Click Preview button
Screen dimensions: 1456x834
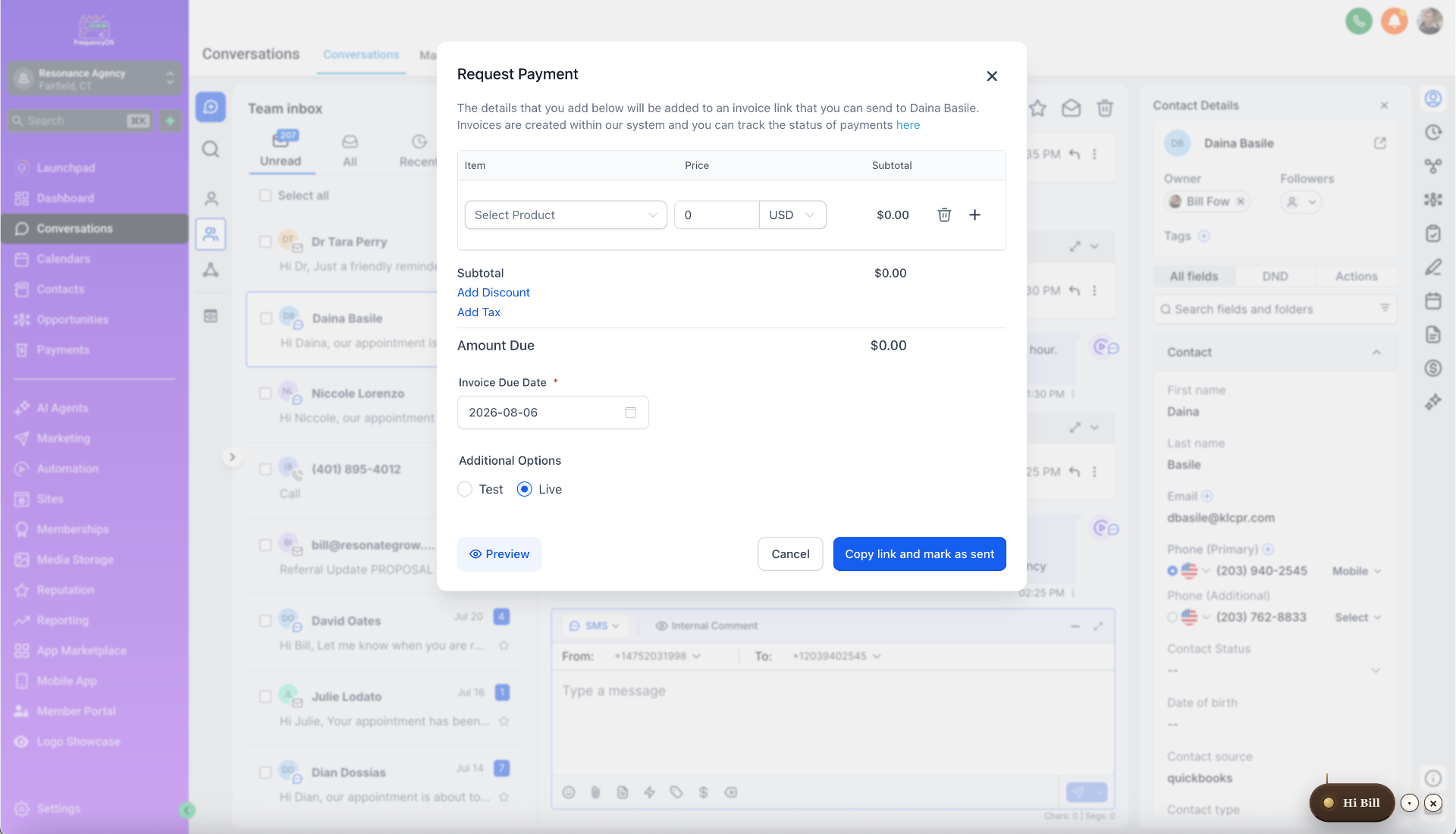[x=499, y=554]
